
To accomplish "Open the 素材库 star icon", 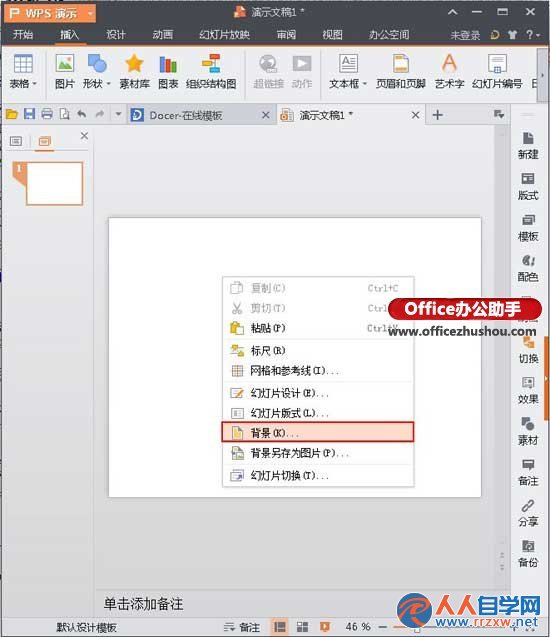I will coord(134,72).
